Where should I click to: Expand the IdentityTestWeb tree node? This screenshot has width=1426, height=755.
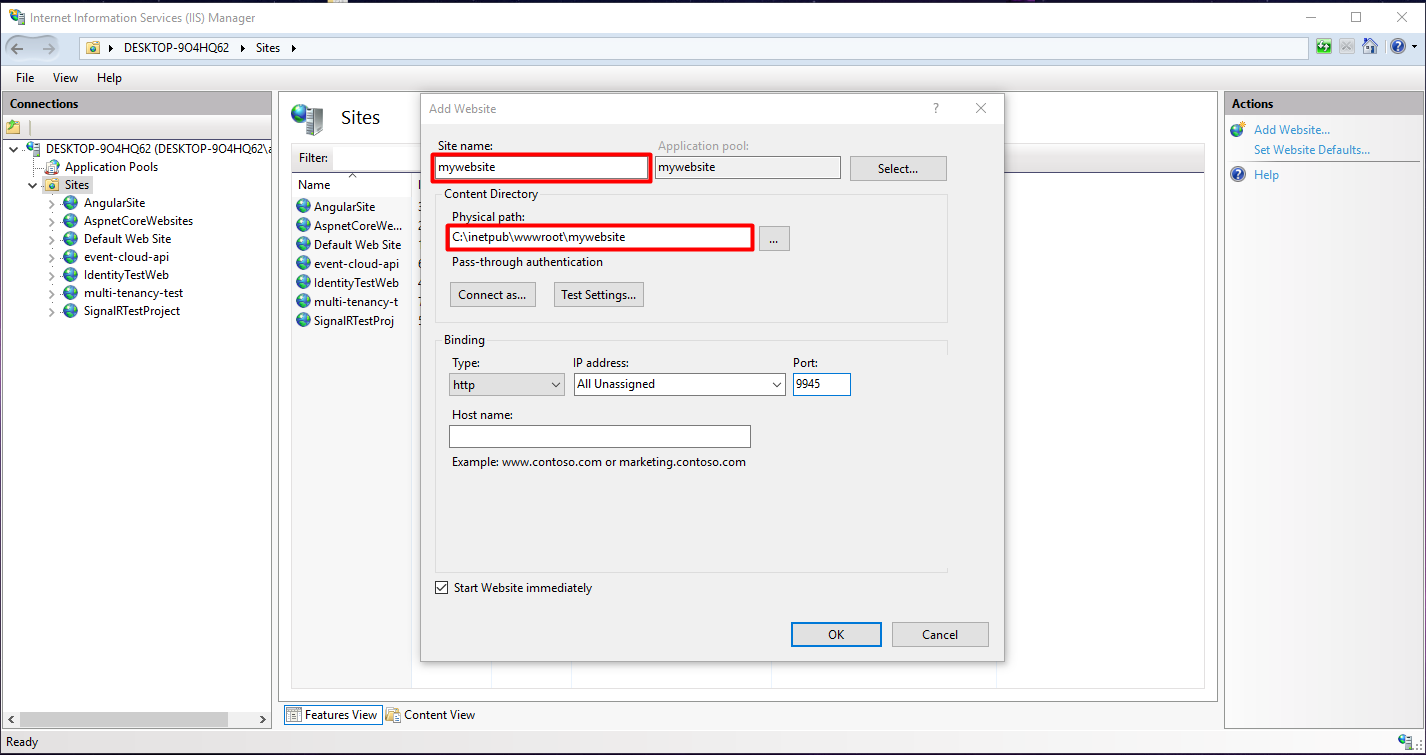(x=52, y=275)
